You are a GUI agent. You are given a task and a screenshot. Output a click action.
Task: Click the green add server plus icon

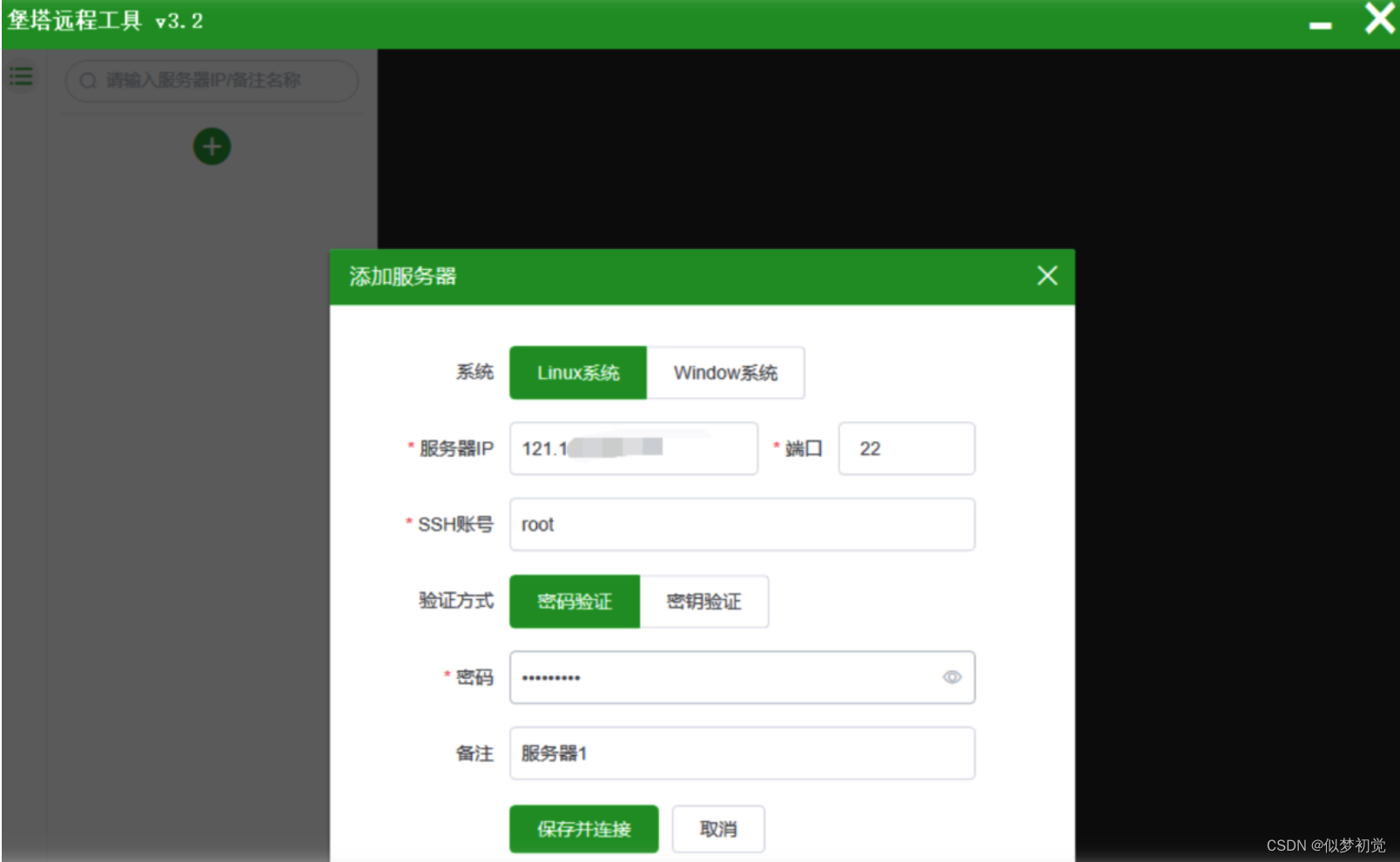point(212,146)
